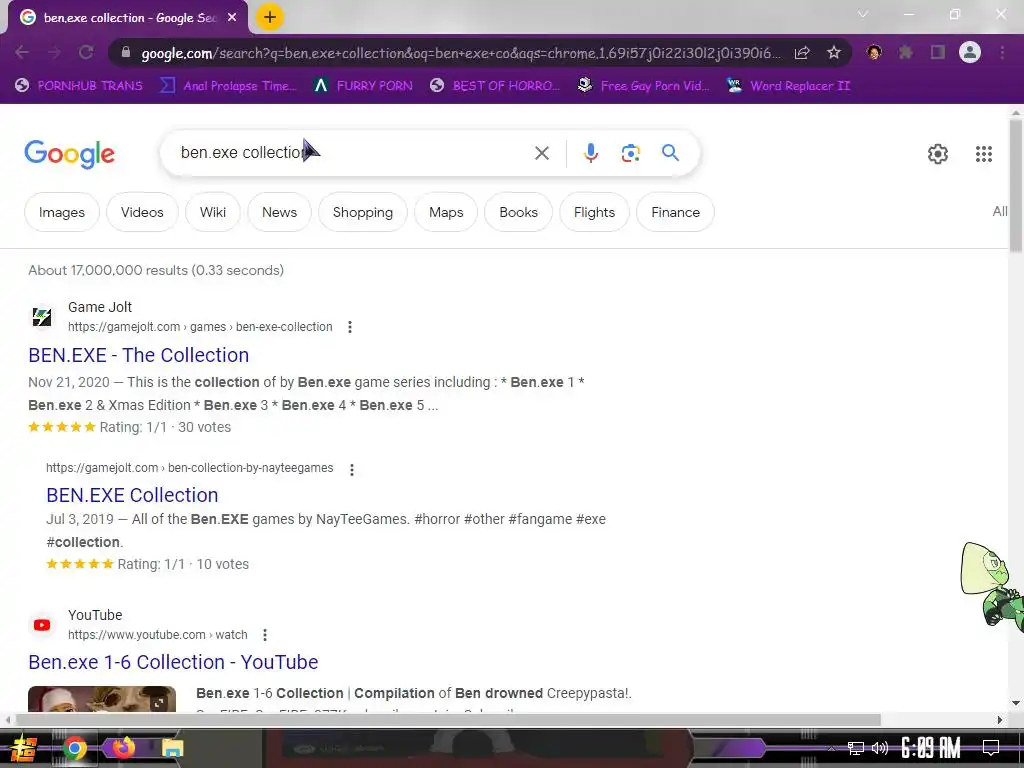Show hidden tray icons chevron
Viewport: 1024px width, 768px height.
coord(831,748)
